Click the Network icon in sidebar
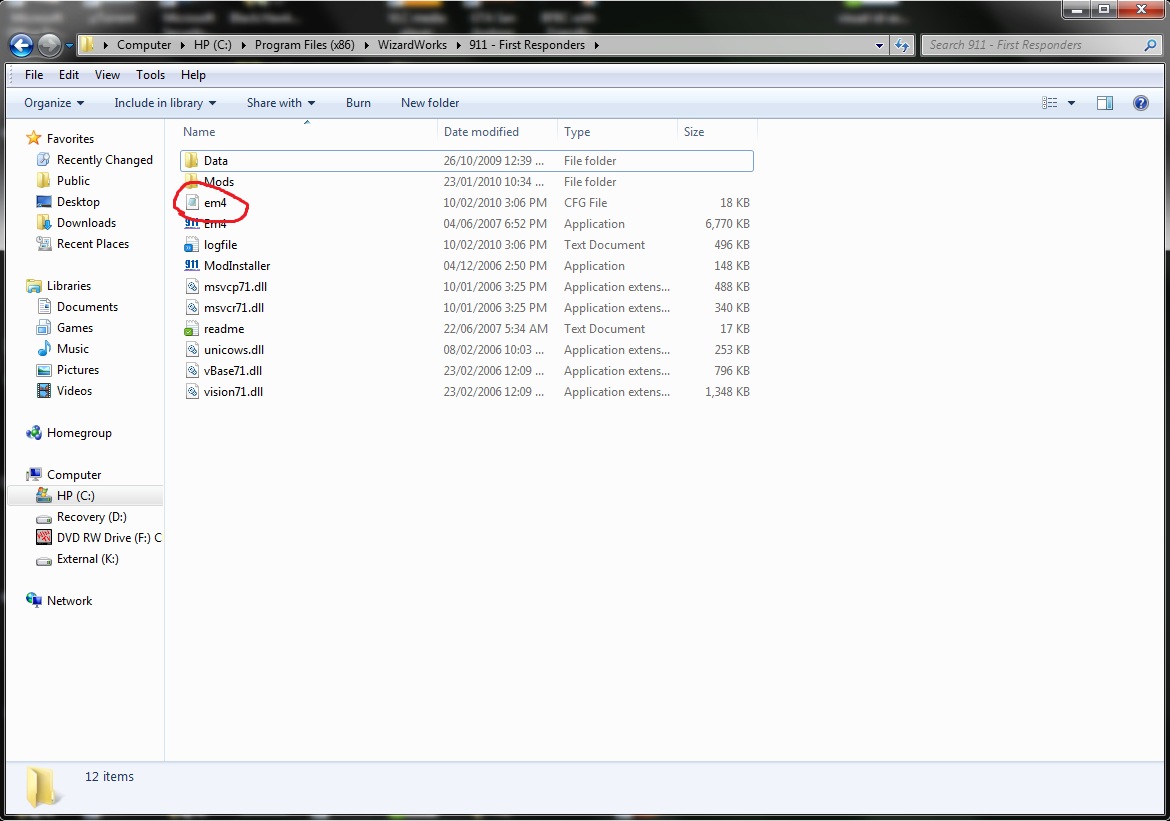This screenshot has width=1170, height=821. [34, 600]
